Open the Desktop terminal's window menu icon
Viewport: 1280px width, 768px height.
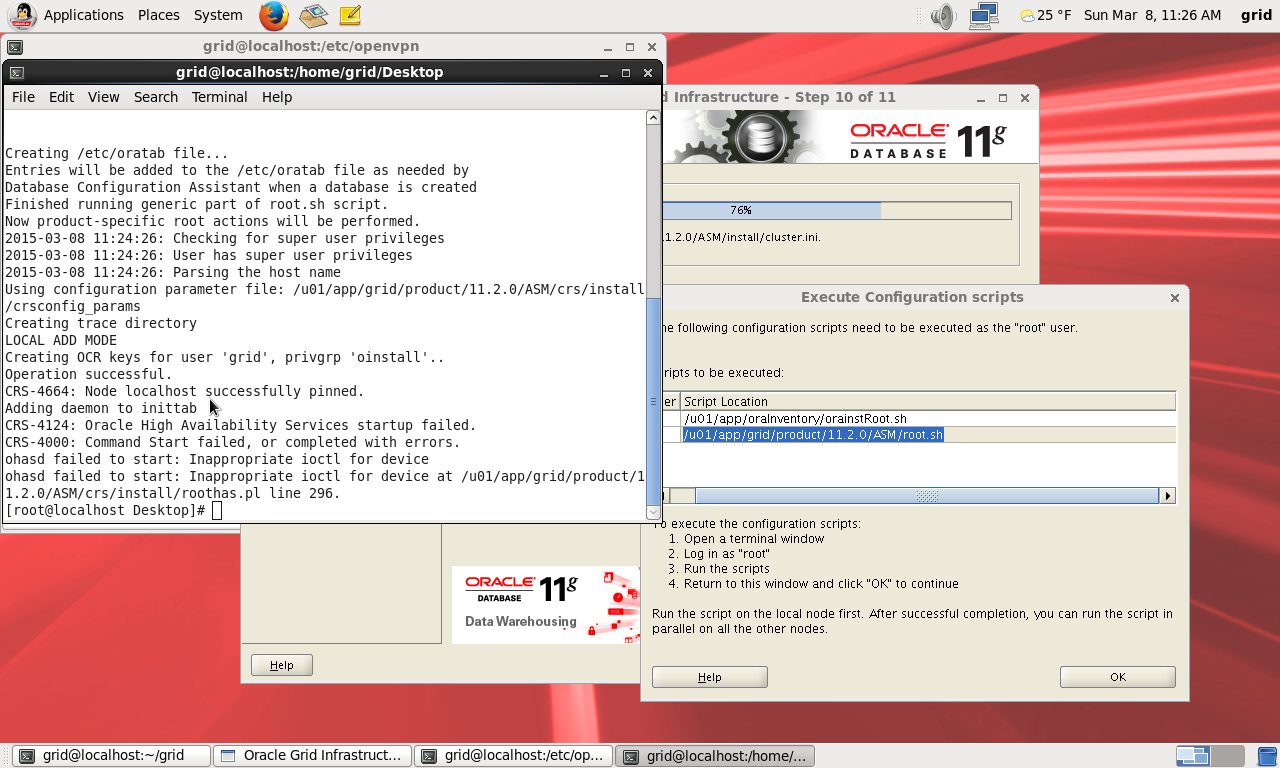point(17,72)
